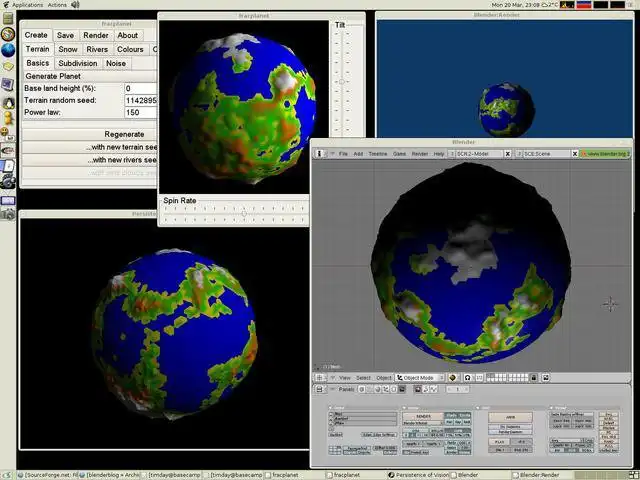Switch to fracplanet's Render tab
640x480 pixels.
(x=96, y=35)
